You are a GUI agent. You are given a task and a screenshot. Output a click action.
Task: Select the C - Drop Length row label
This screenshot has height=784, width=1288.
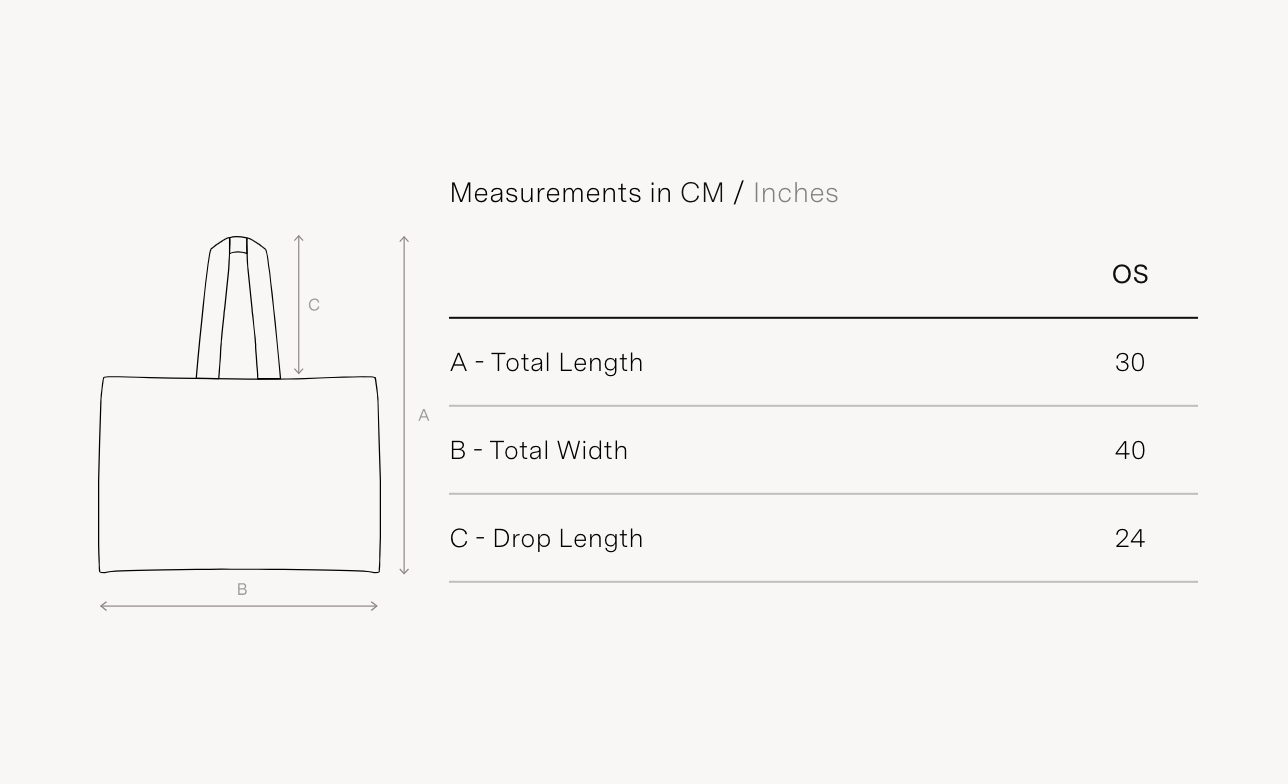pos(546,539)
